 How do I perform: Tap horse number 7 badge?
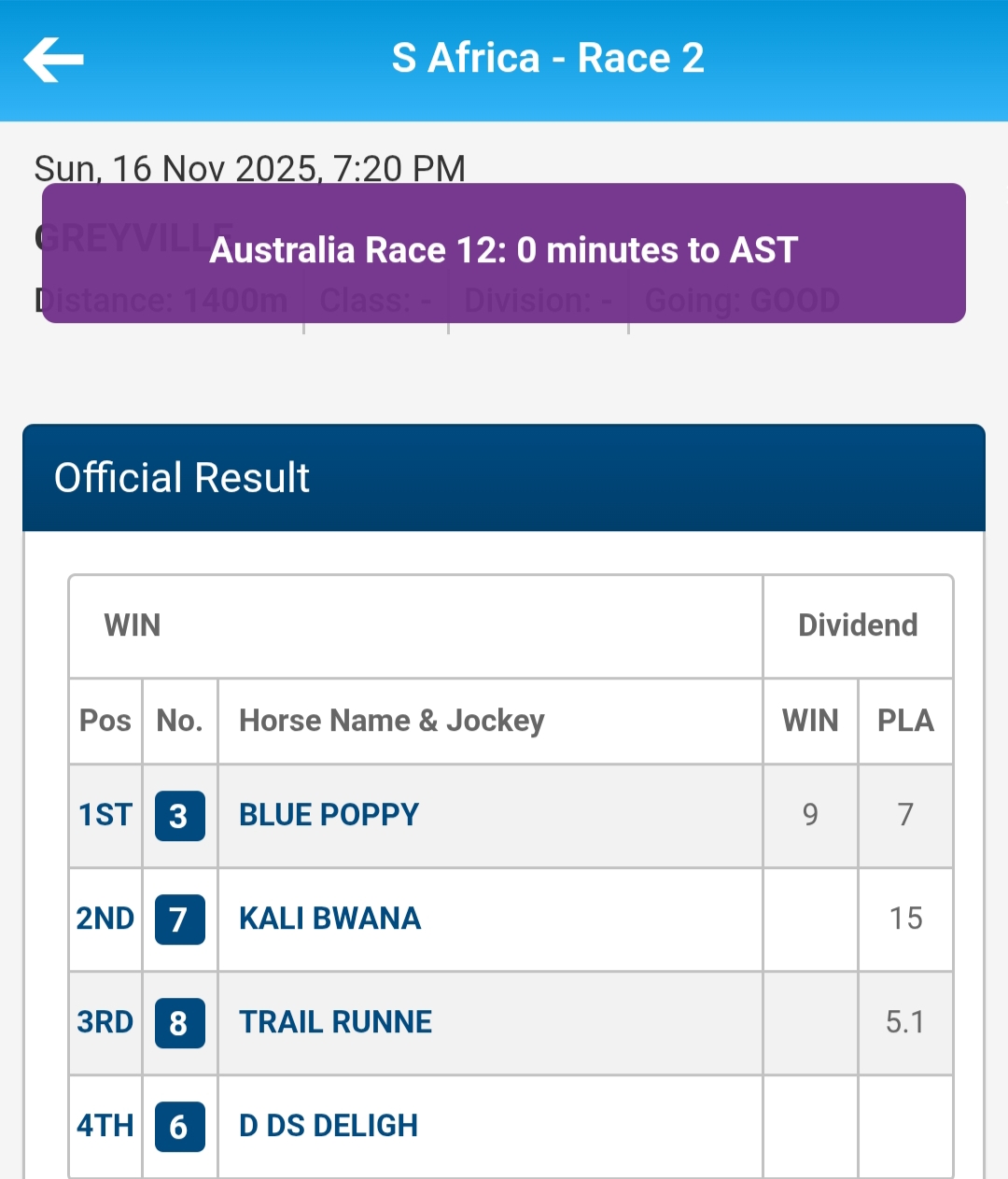point(179,919)
